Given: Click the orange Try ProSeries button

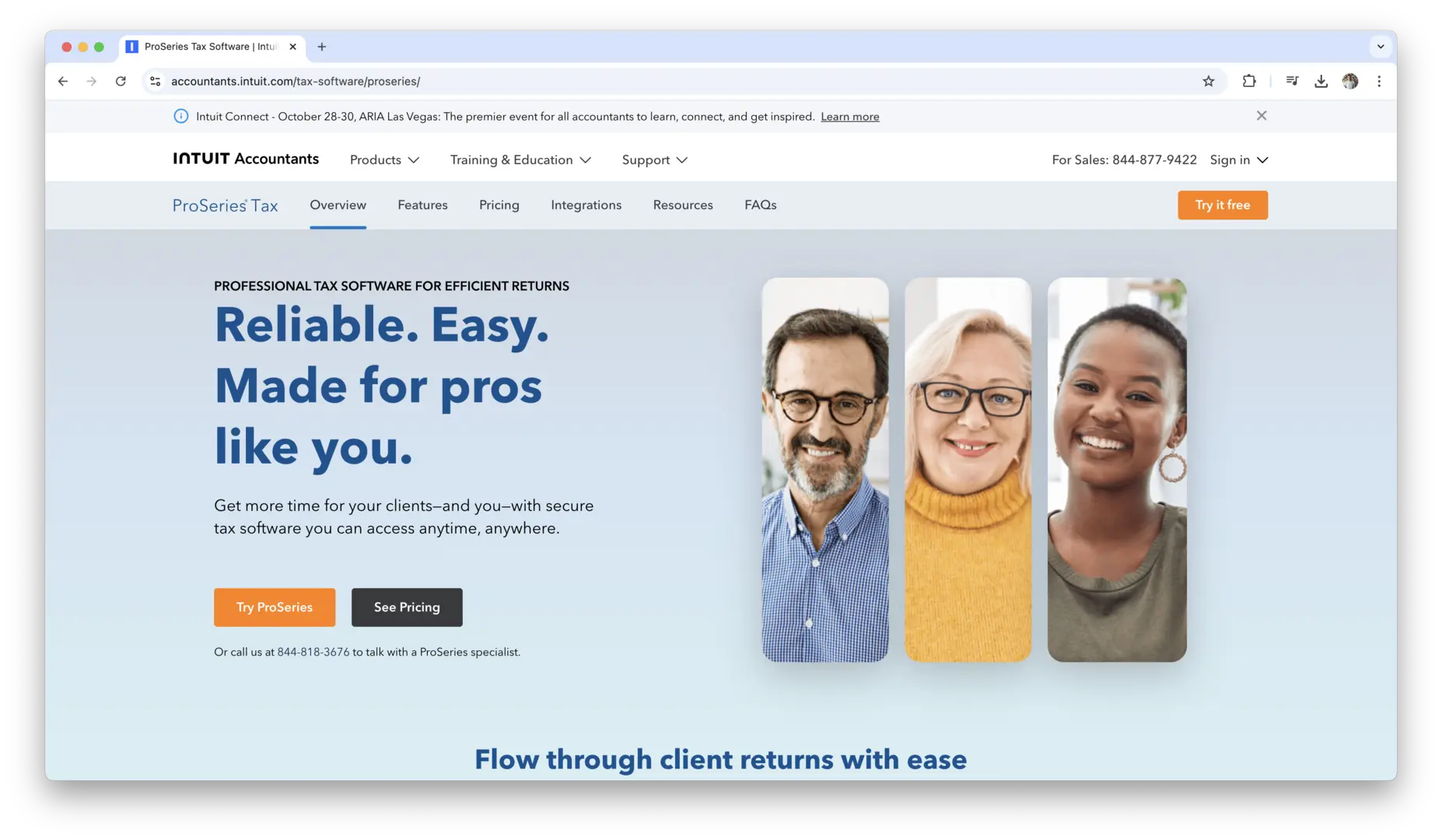Looking at the screenshot, I should (x=275, y=607).
